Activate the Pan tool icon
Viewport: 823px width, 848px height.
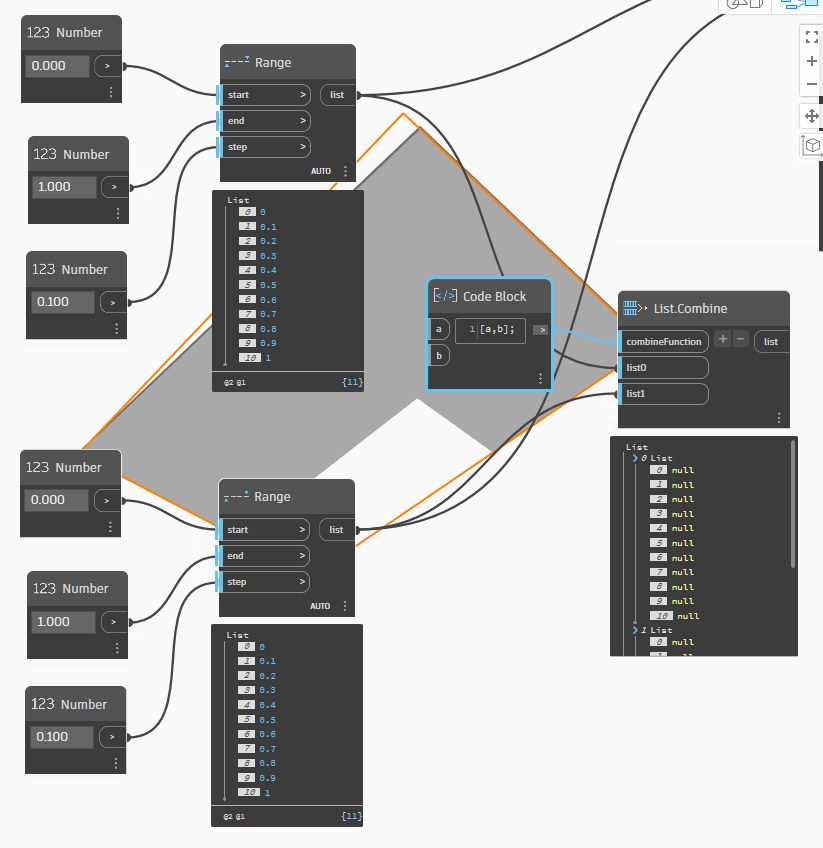tap(811, 116)
